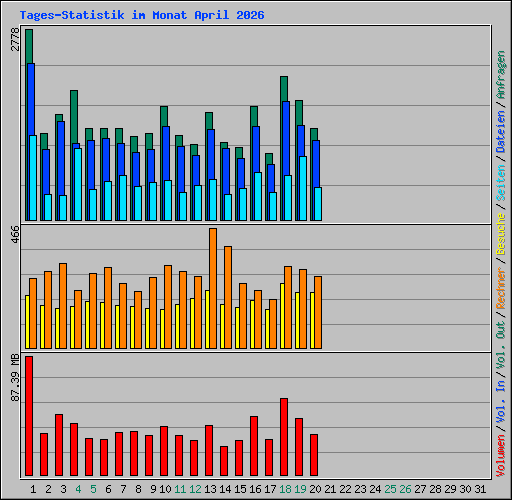Click day label 17 on the x-axis
The height and width of the screenshot is (500, 512).
[270, 489]
